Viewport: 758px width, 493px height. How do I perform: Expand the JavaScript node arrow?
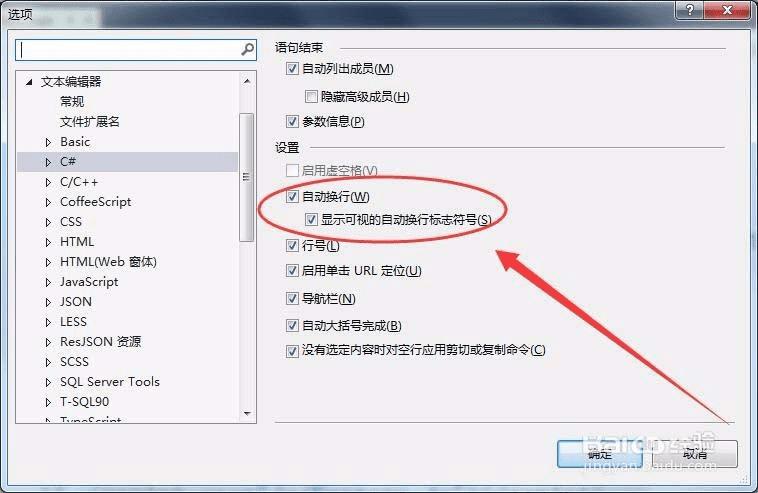(48, 282)
